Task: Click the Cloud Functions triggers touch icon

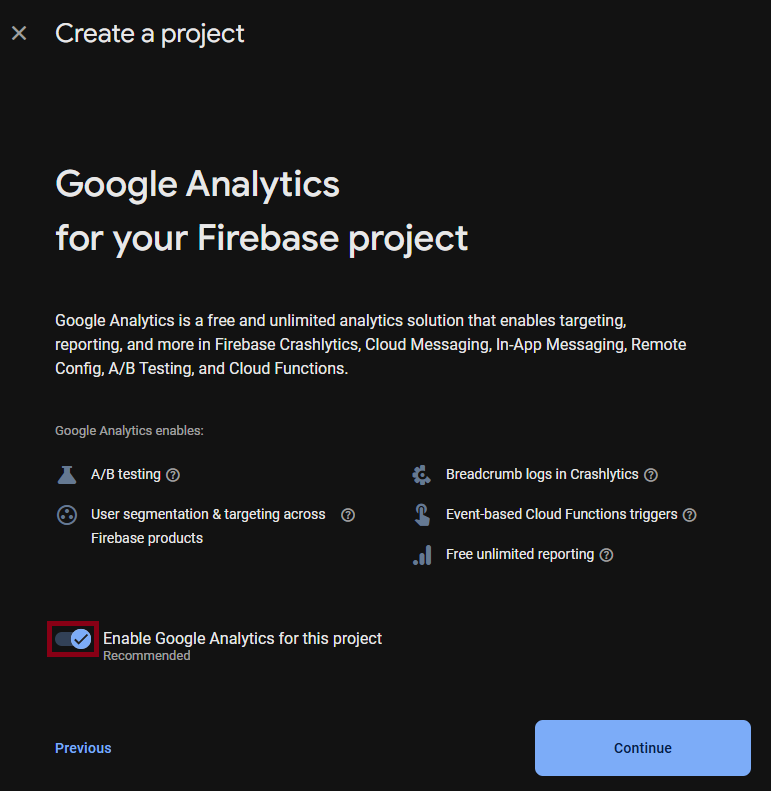Action: click(422, 515)
